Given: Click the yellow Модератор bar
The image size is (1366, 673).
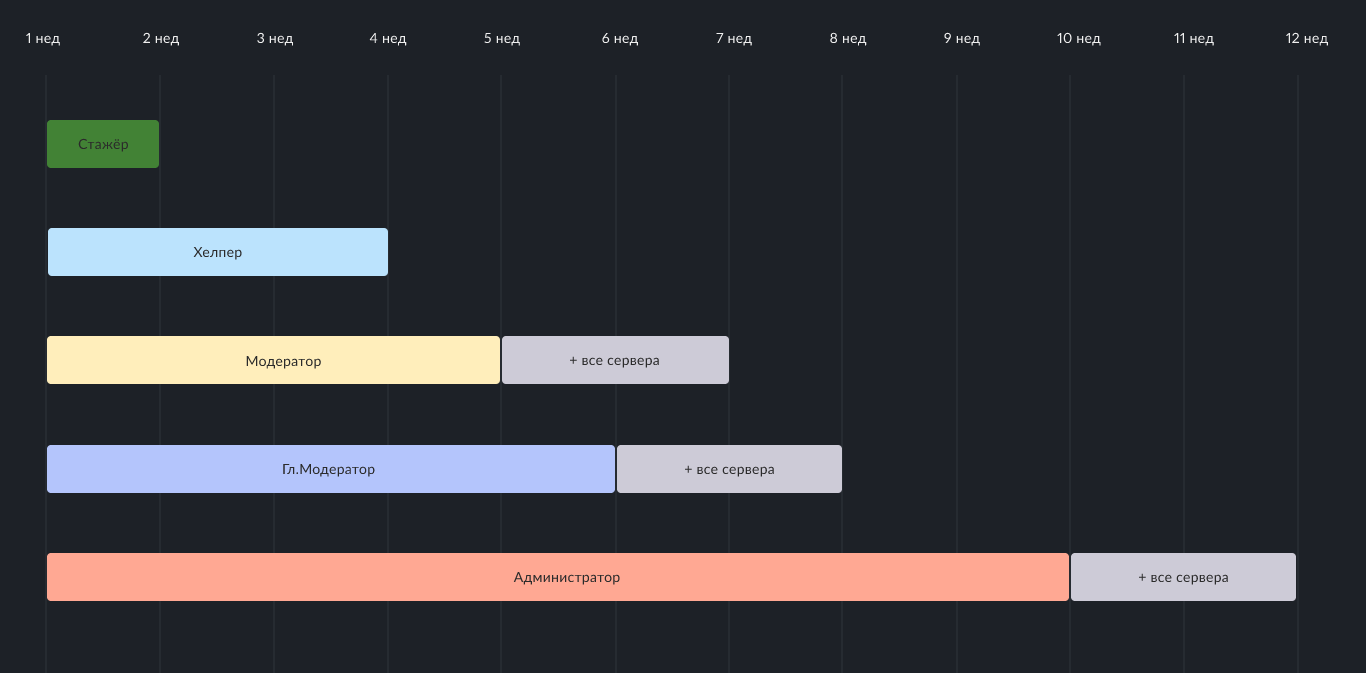Looking at the screenshot, I should tap(273, 360).
